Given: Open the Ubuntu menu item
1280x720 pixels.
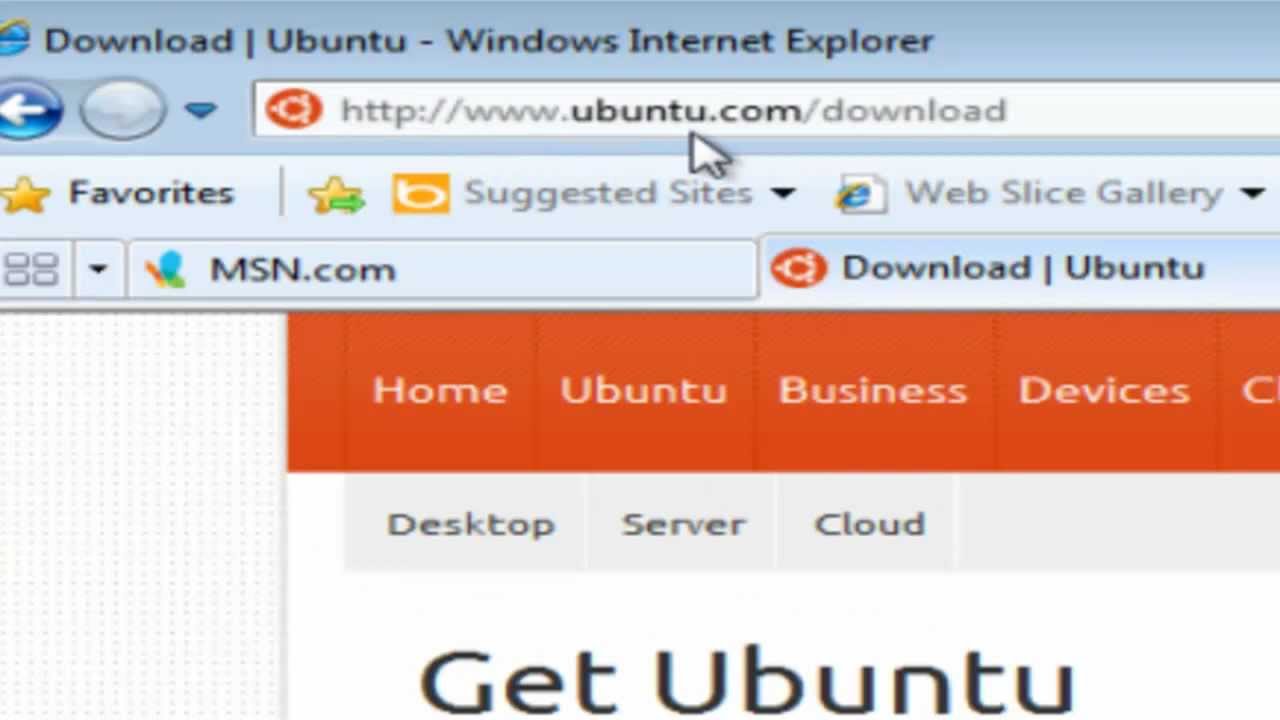Looking at the screenshot, I should pyautogui.click(x=643, y=390).
